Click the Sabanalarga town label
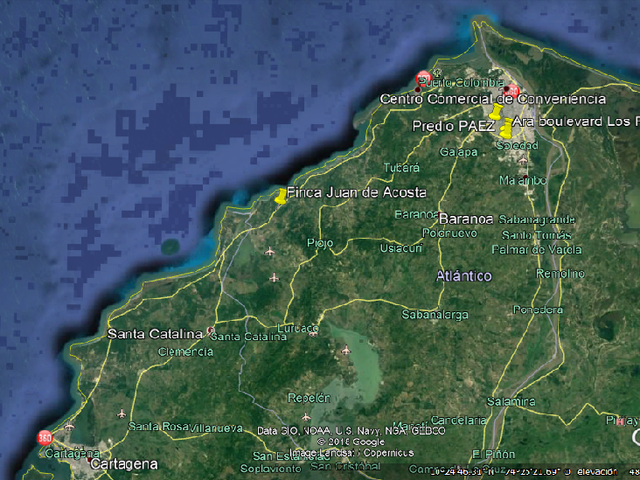The image size is (640, 480). point(435,315)
